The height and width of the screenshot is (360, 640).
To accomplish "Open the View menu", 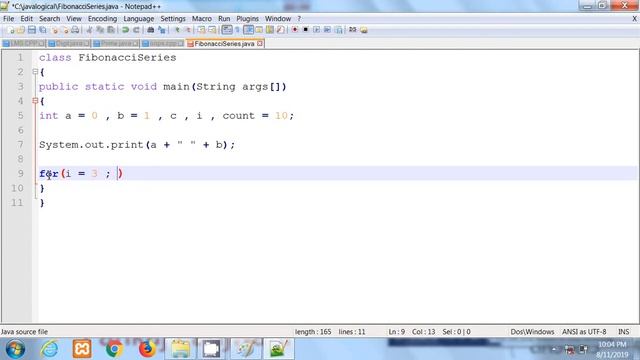I will (74, 19).
